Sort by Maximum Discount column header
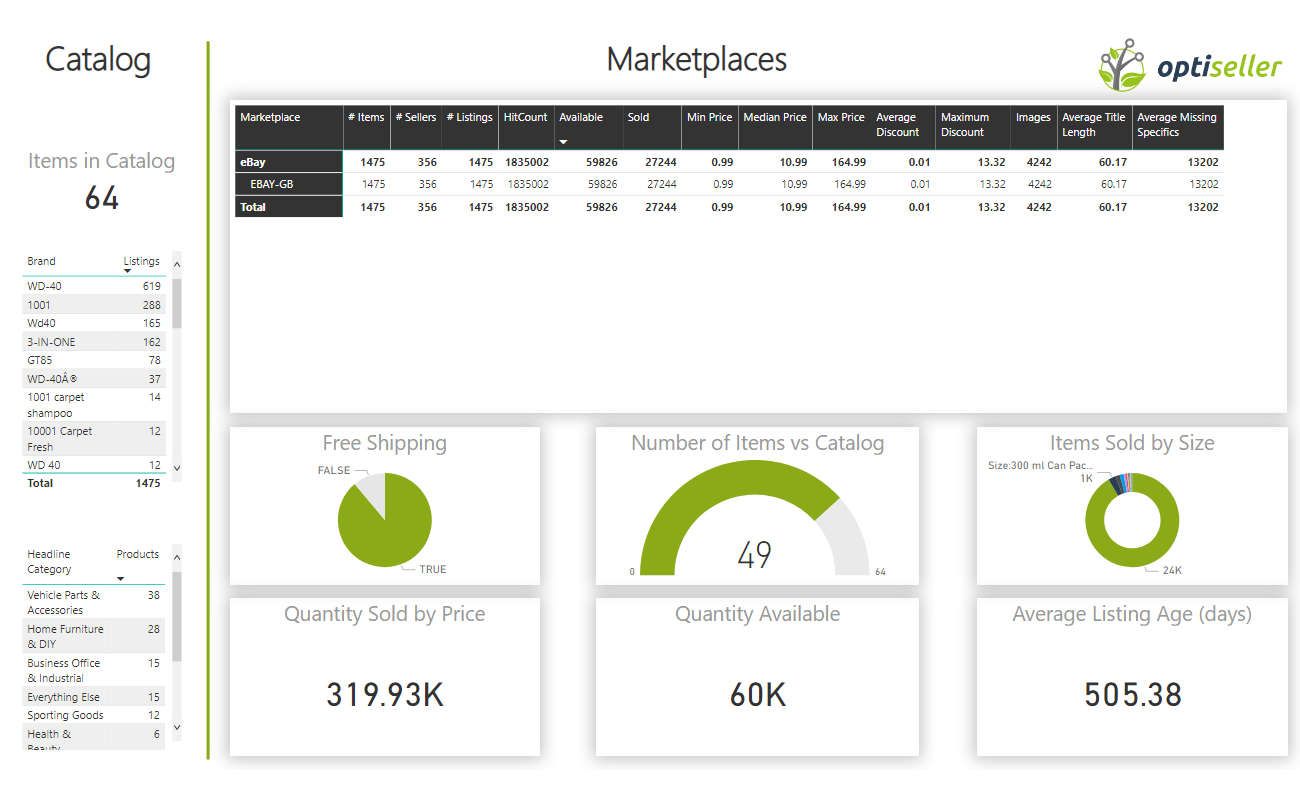 point(973,127)
